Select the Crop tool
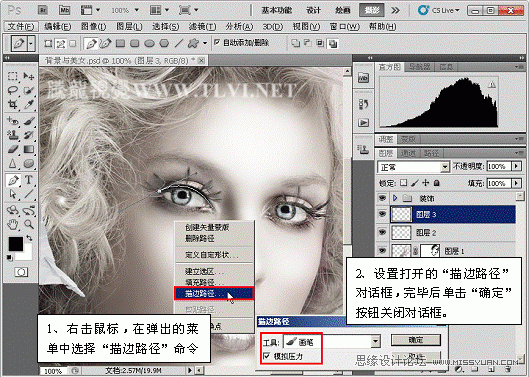Screen dimensions: 529x377 pyautogui.click(x=13, y=104)
